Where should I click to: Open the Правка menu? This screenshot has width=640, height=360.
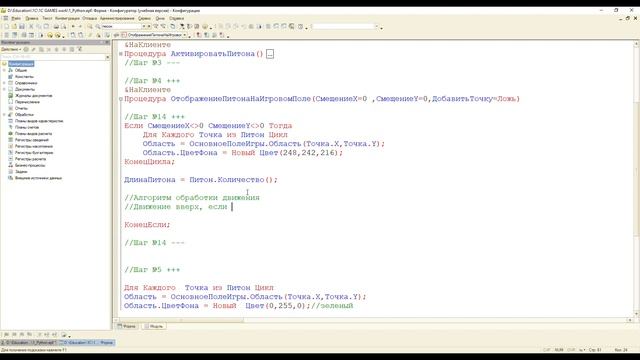tap(31, 18)
